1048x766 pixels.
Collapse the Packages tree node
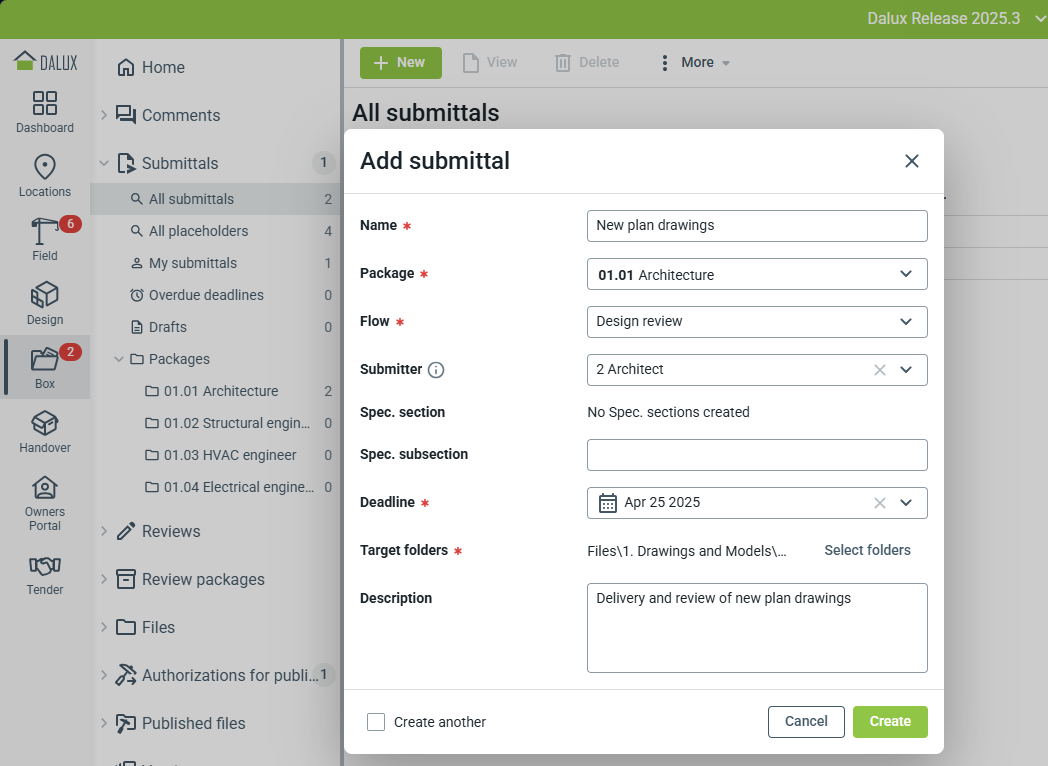(x=120, y=359)
